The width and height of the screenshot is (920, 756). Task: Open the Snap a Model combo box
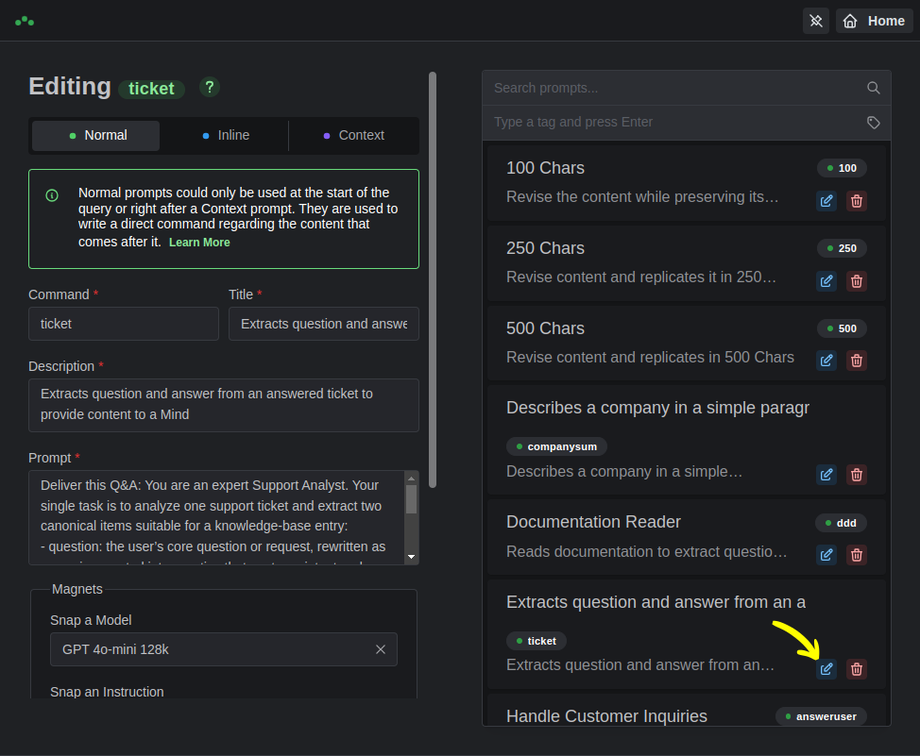[210, 649]
